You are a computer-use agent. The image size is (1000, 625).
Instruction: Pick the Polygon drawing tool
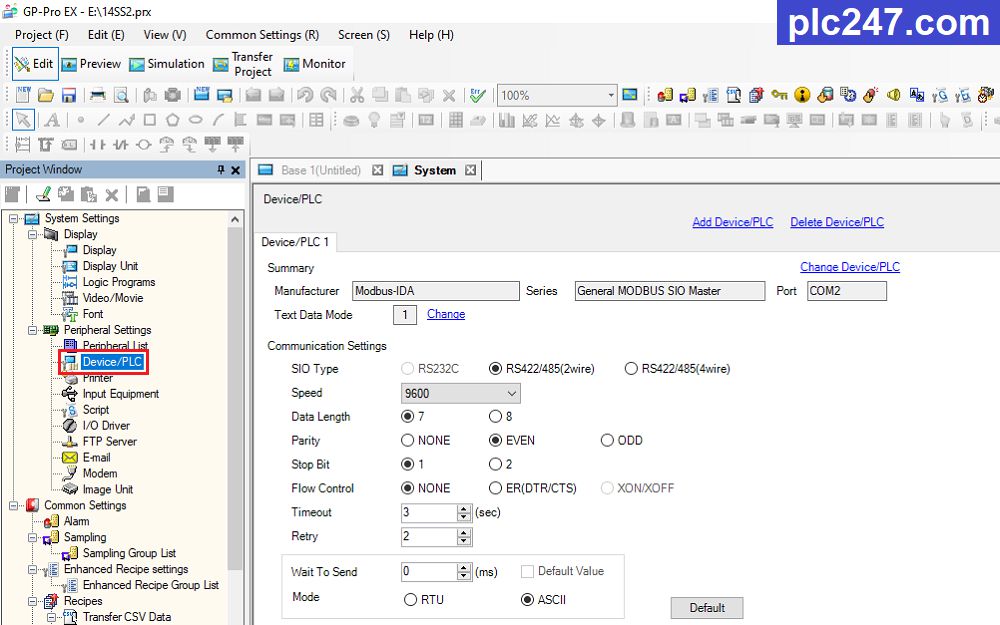coord(173,119)
